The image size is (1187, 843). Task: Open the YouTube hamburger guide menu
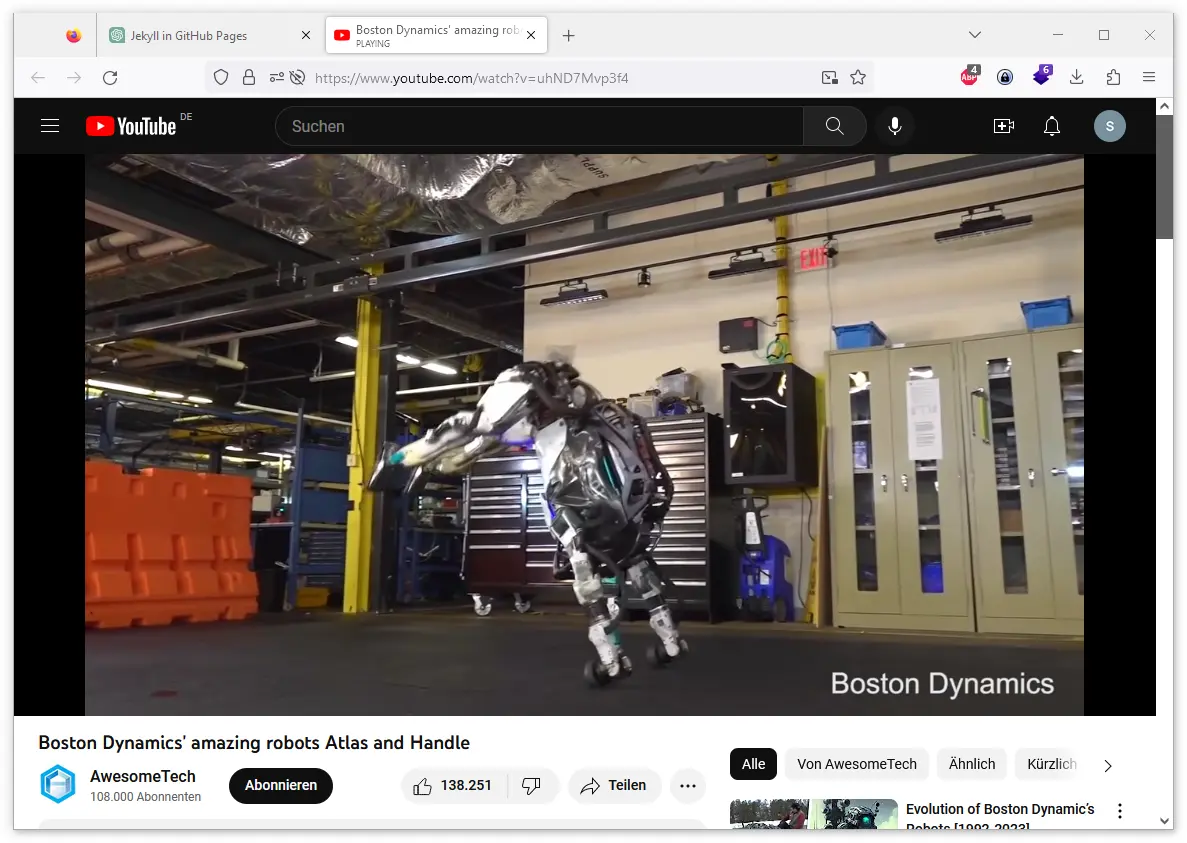tap(50, 126)
